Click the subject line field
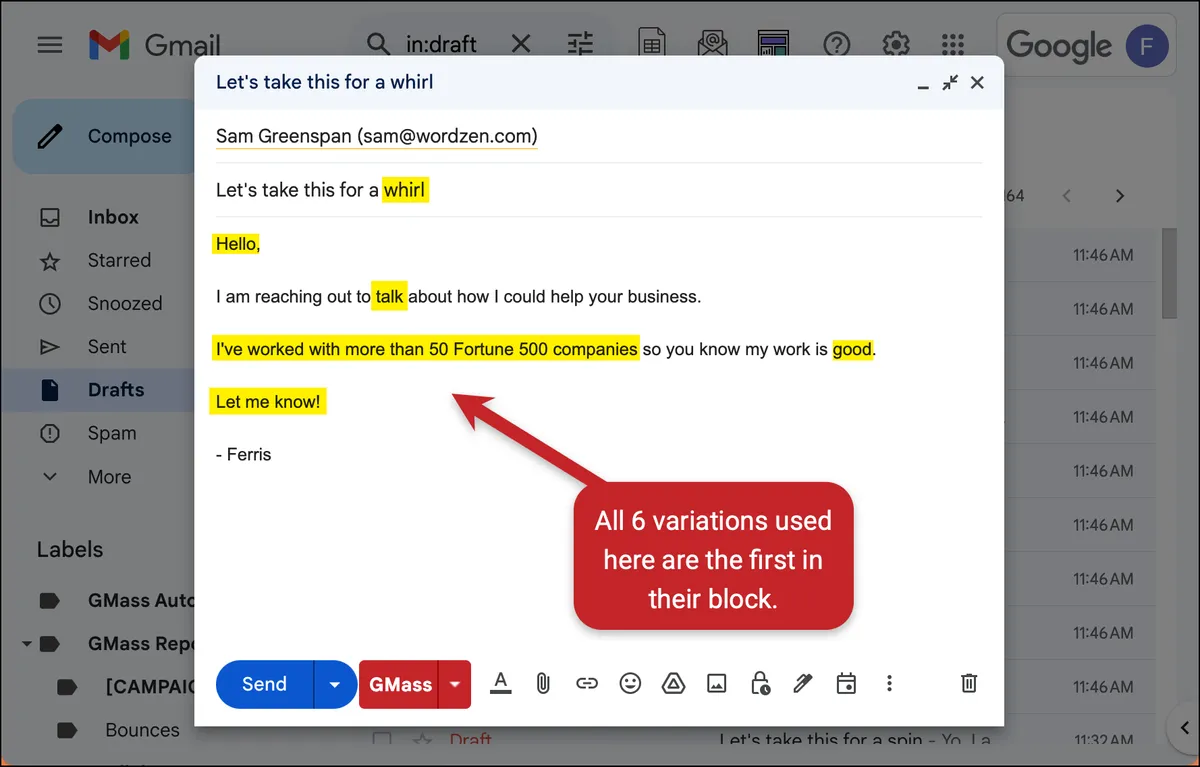 (x=598, y=190)
